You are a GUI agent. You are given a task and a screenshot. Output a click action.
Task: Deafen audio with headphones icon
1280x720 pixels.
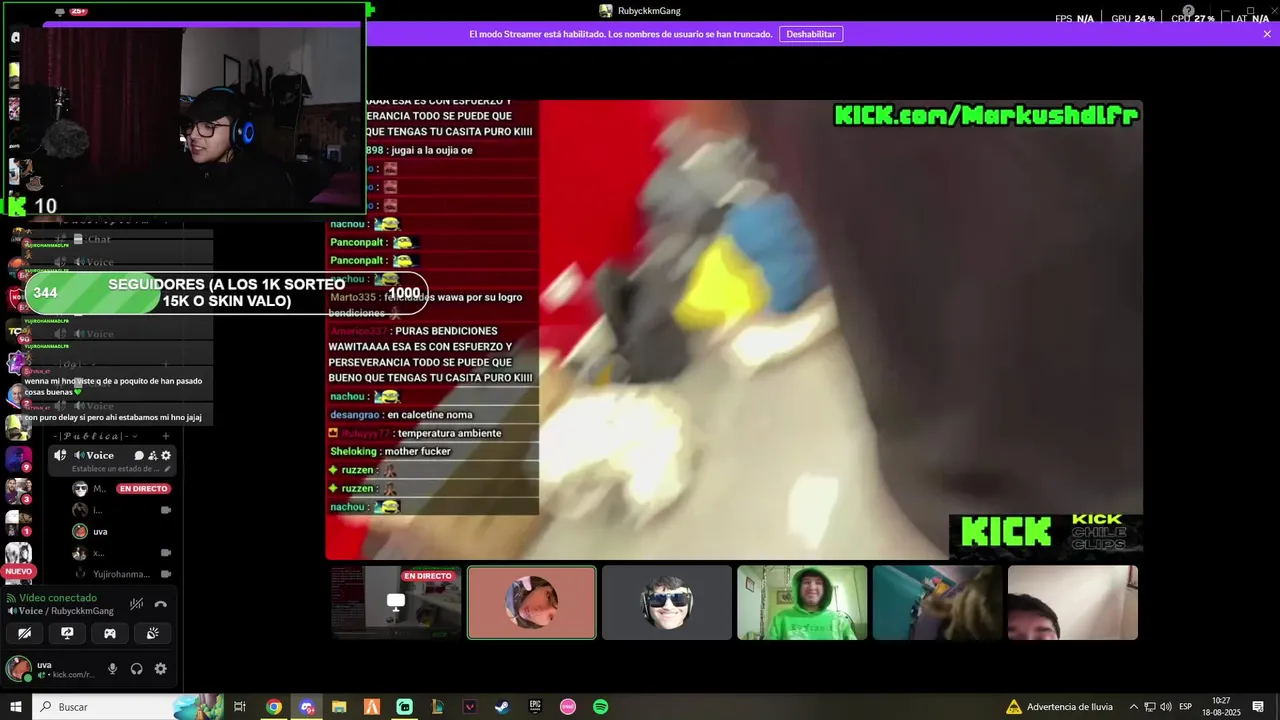pos(136,669)
